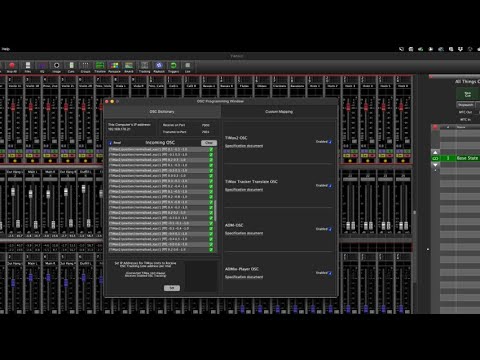This screenshot has width=480, height=360.
Task: Click the grey square toolbar icon after Triggers
Action: (188, 66)
